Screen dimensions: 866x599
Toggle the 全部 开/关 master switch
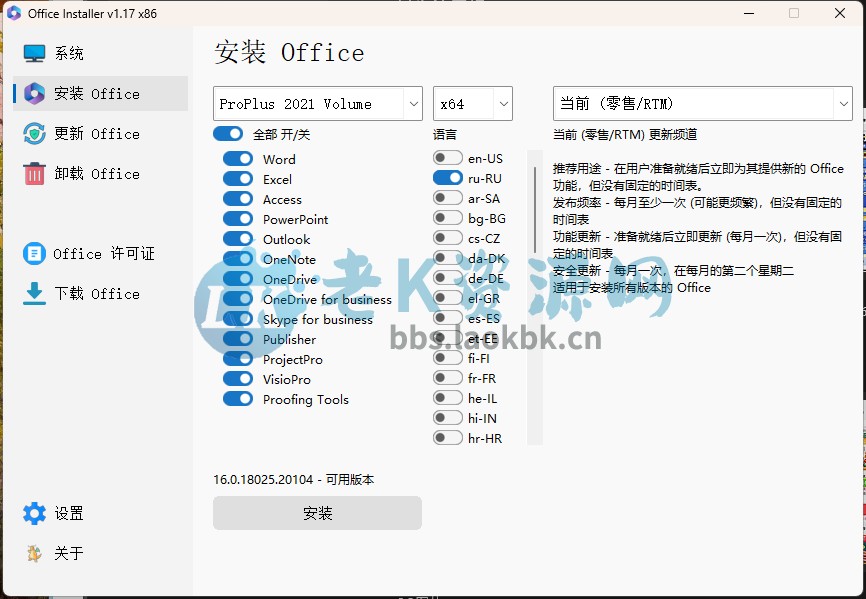click(228, 134)
